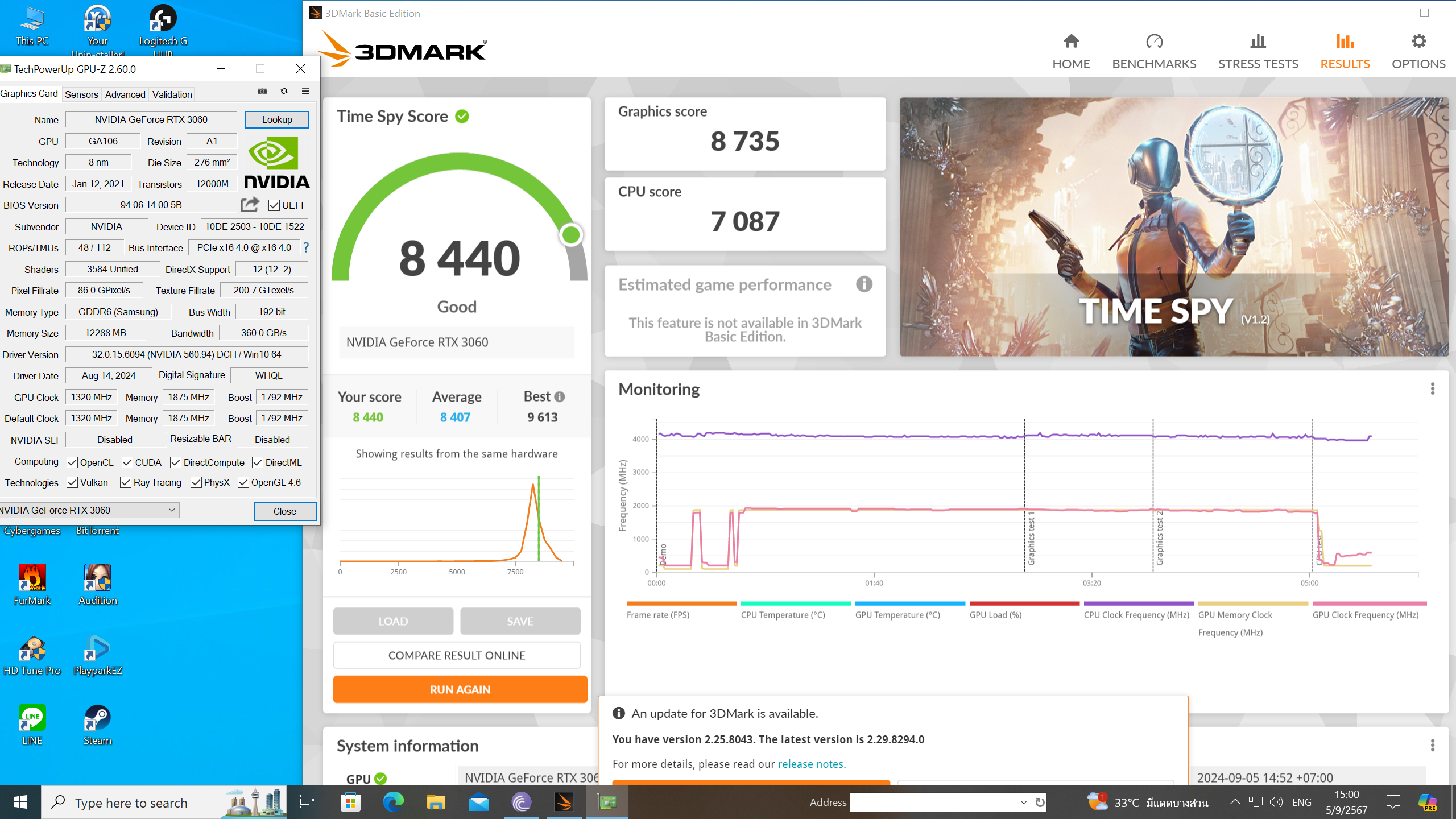
Task: Toggle the UEFI checkbox
Action: tap(274, 205)
